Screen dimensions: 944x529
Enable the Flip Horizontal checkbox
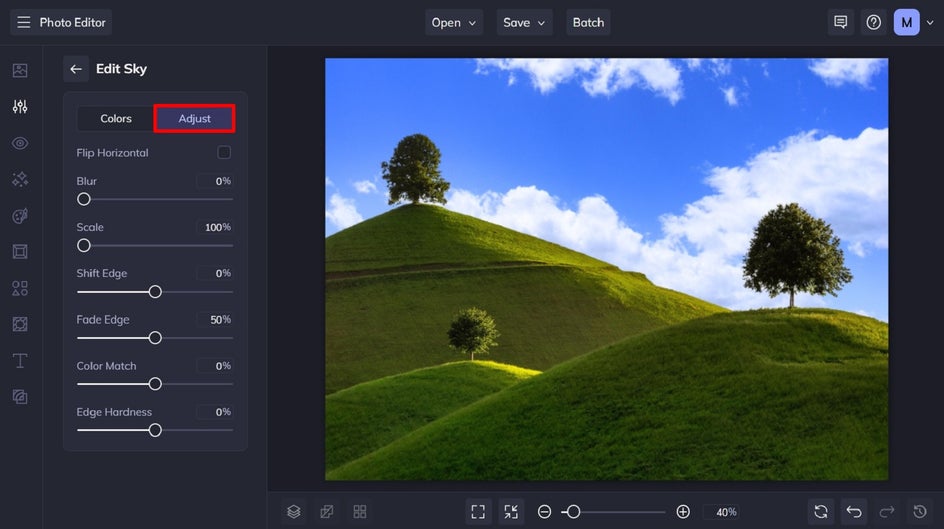point(224,152)
